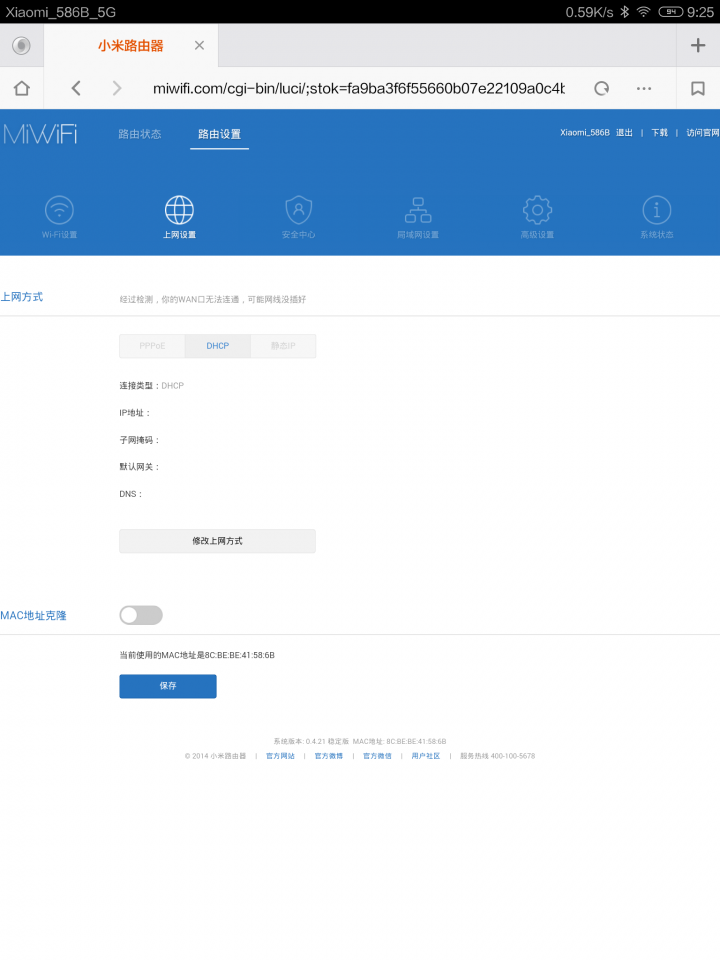
Task: Tap the URL address bar
Action: click(359, 88)
